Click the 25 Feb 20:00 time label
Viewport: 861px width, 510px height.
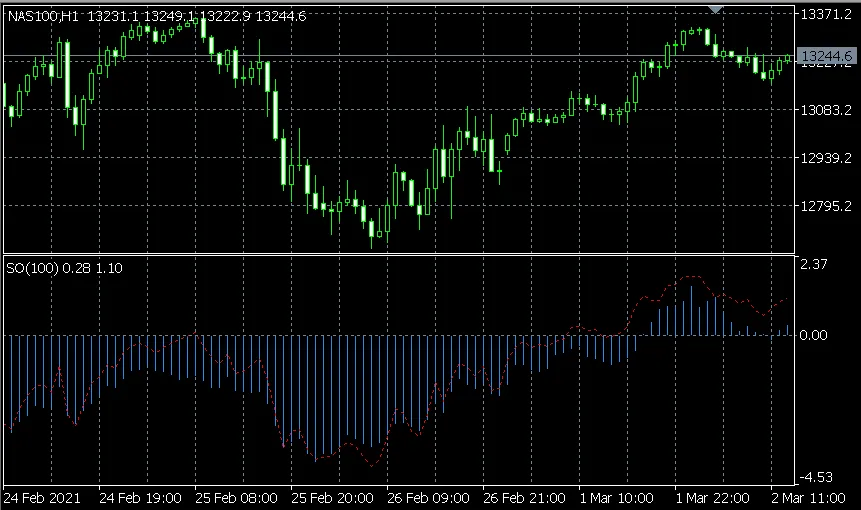[x=332, y=498]
